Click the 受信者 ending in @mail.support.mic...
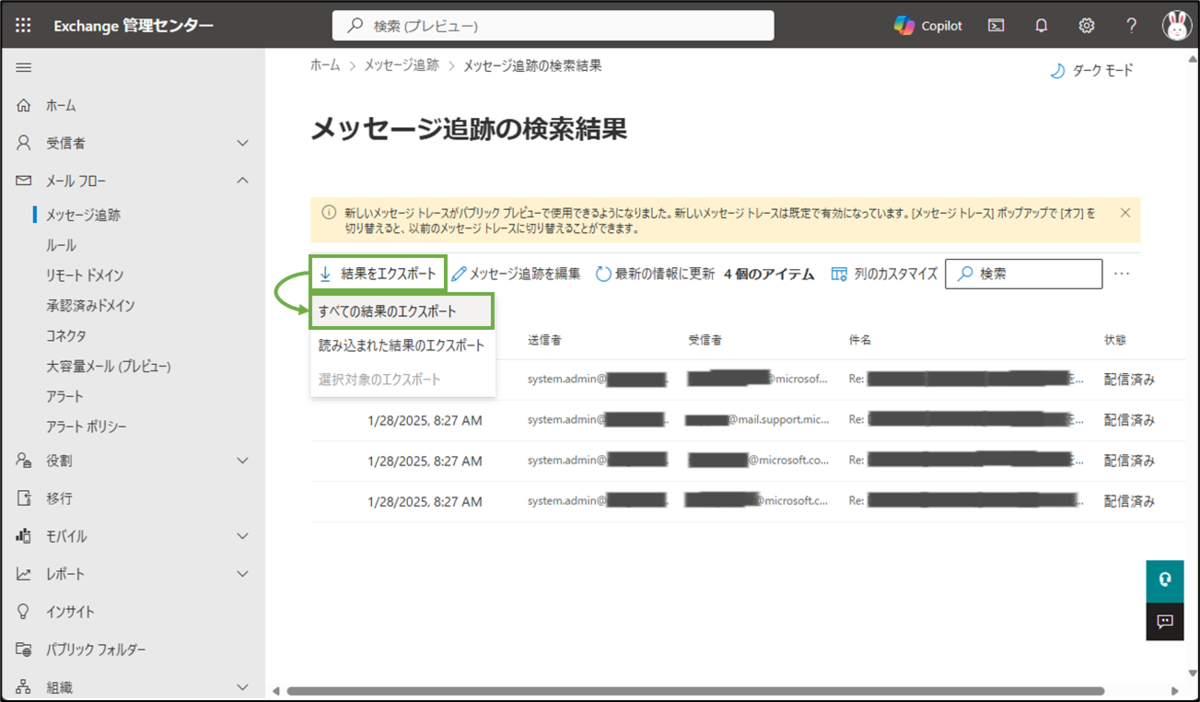Viewport: 1200px width, 702px height. pos(758,419)
